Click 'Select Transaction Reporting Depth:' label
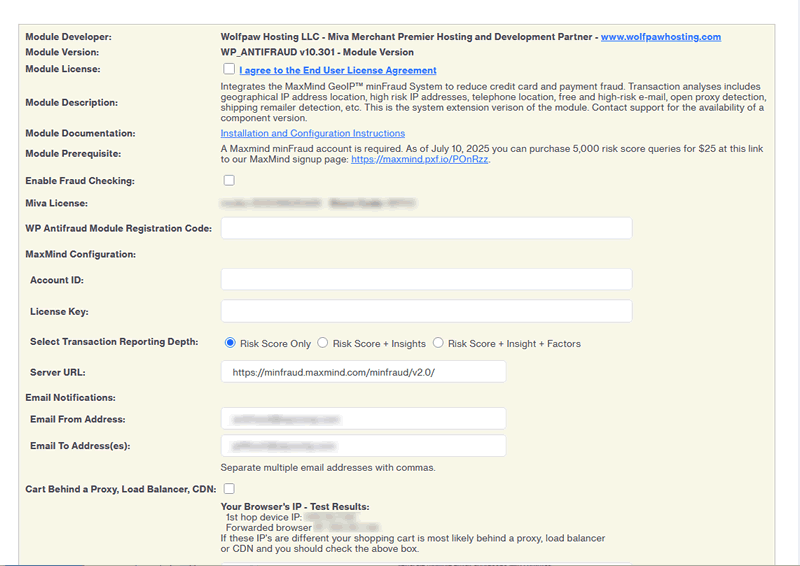The height and width of the screenshot is (566, 800). [114, 341]
